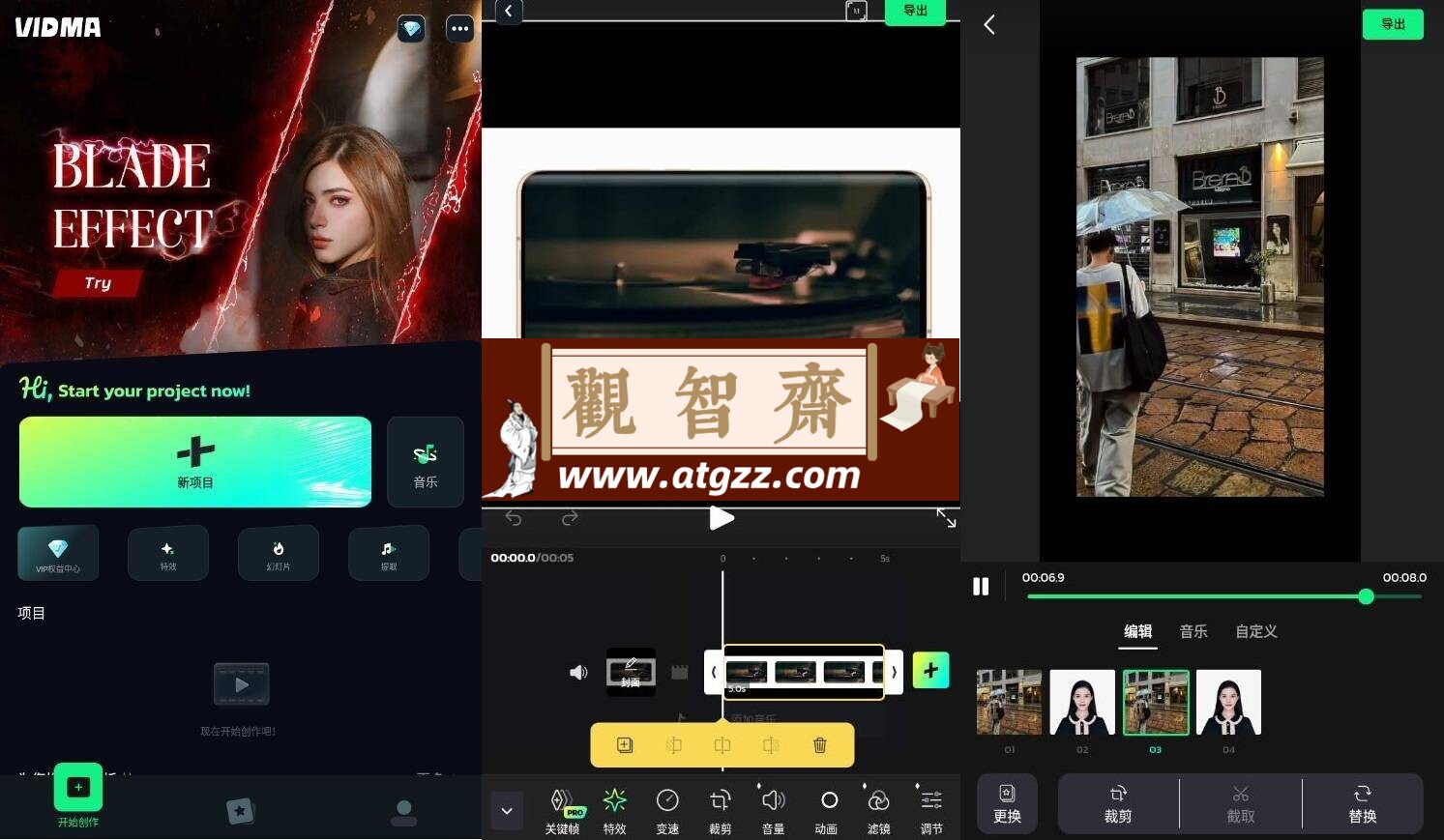
Task: Collapse the bottom toolbar with the down chevron
Action: click(507, 811)
